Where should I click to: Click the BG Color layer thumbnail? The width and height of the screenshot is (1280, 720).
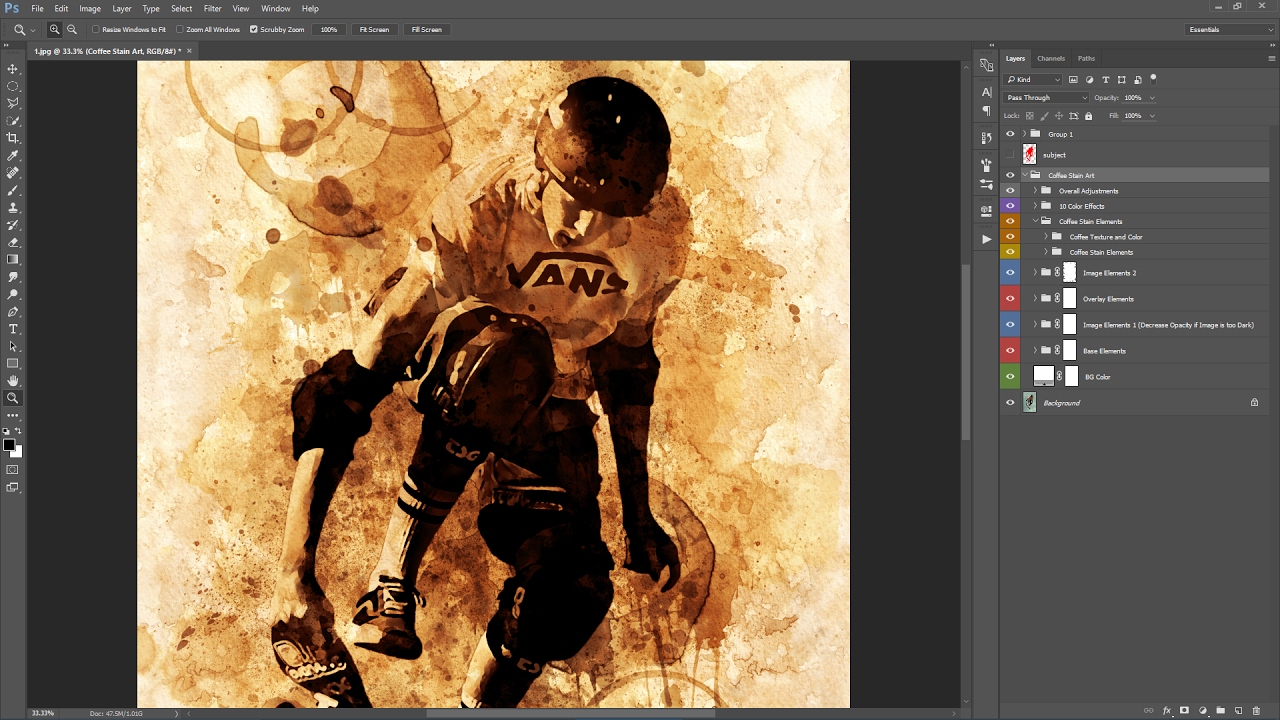click(1043, 376)
